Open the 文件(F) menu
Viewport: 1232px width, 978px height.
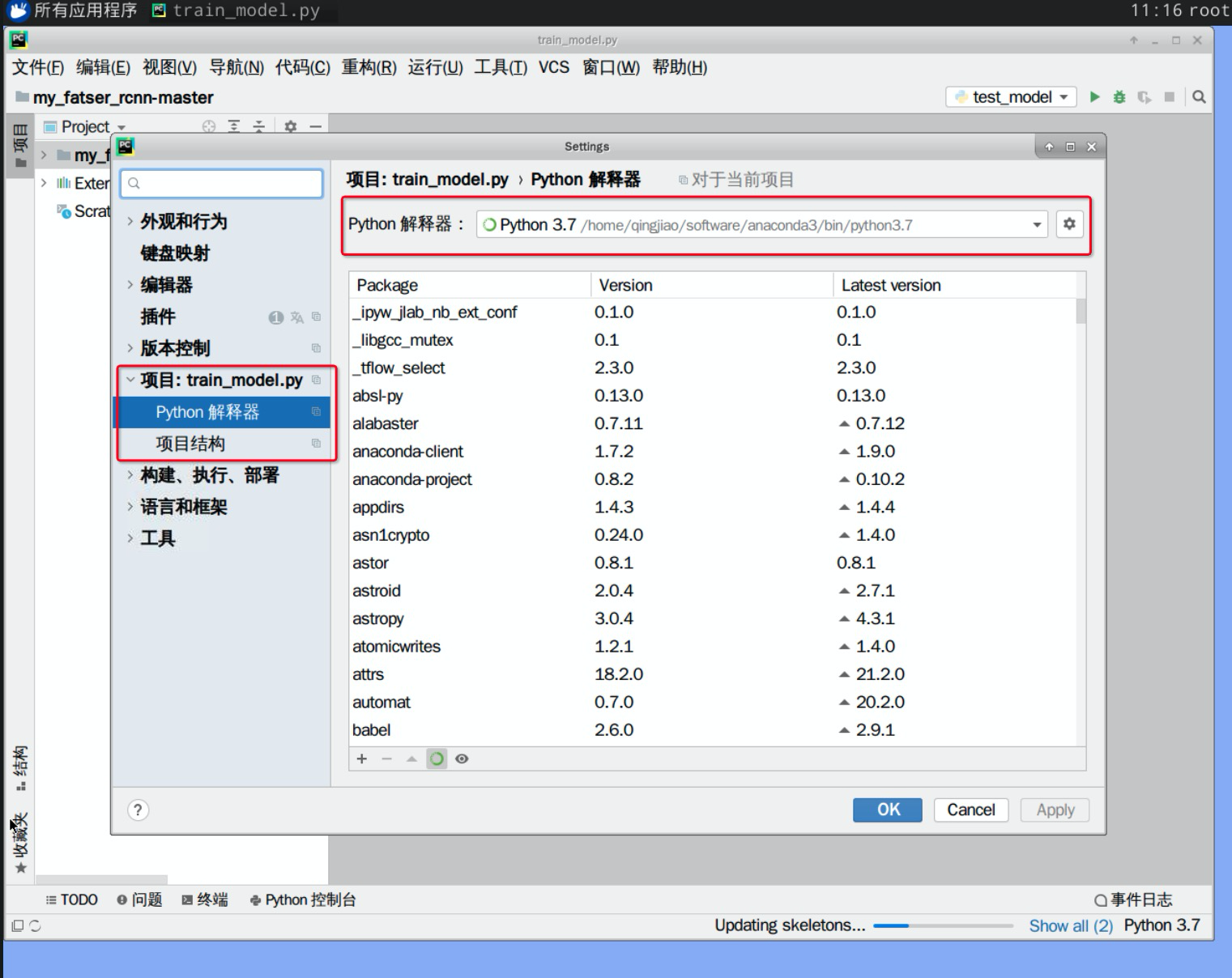tap(37, 67)
